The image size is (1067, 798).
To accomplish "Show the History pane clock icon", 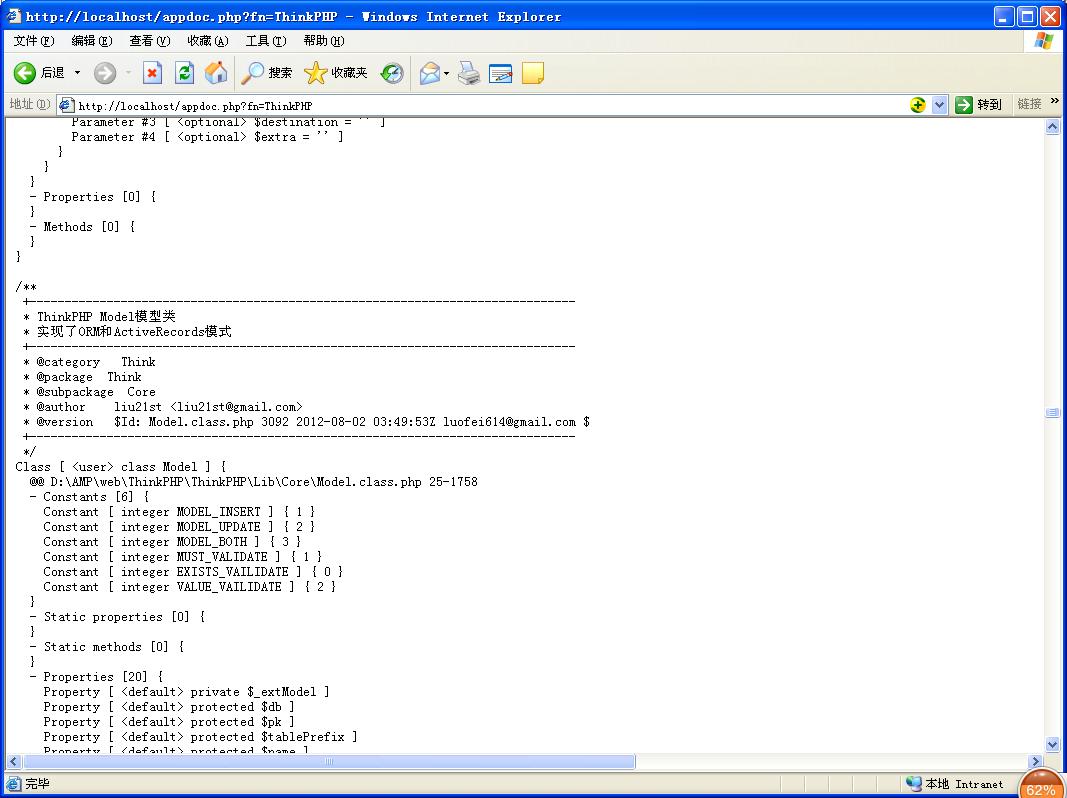I will point(392,73).
